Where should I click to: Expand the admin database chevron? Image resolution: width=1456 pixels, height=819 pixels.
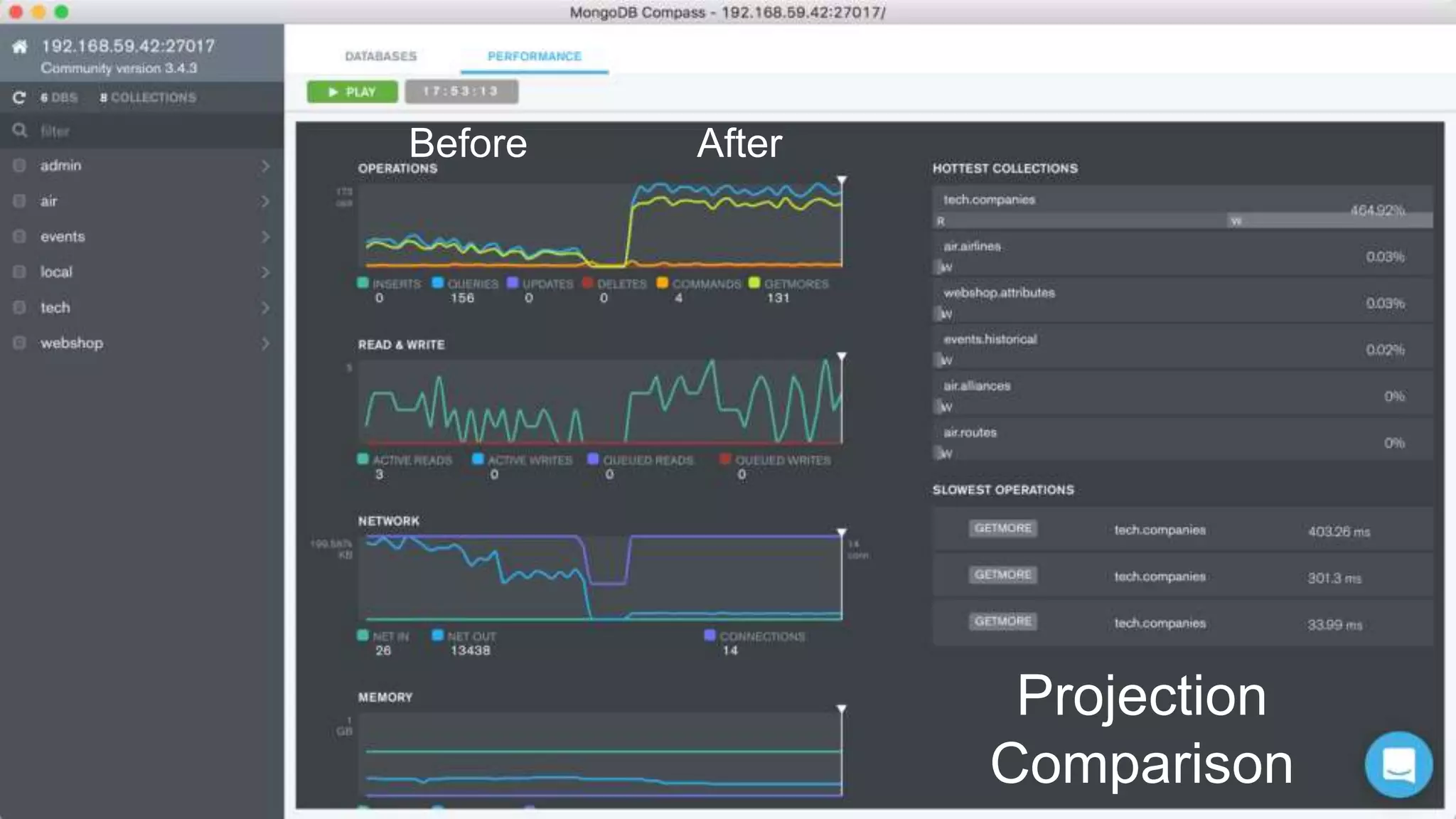click(x=265, y=166)
